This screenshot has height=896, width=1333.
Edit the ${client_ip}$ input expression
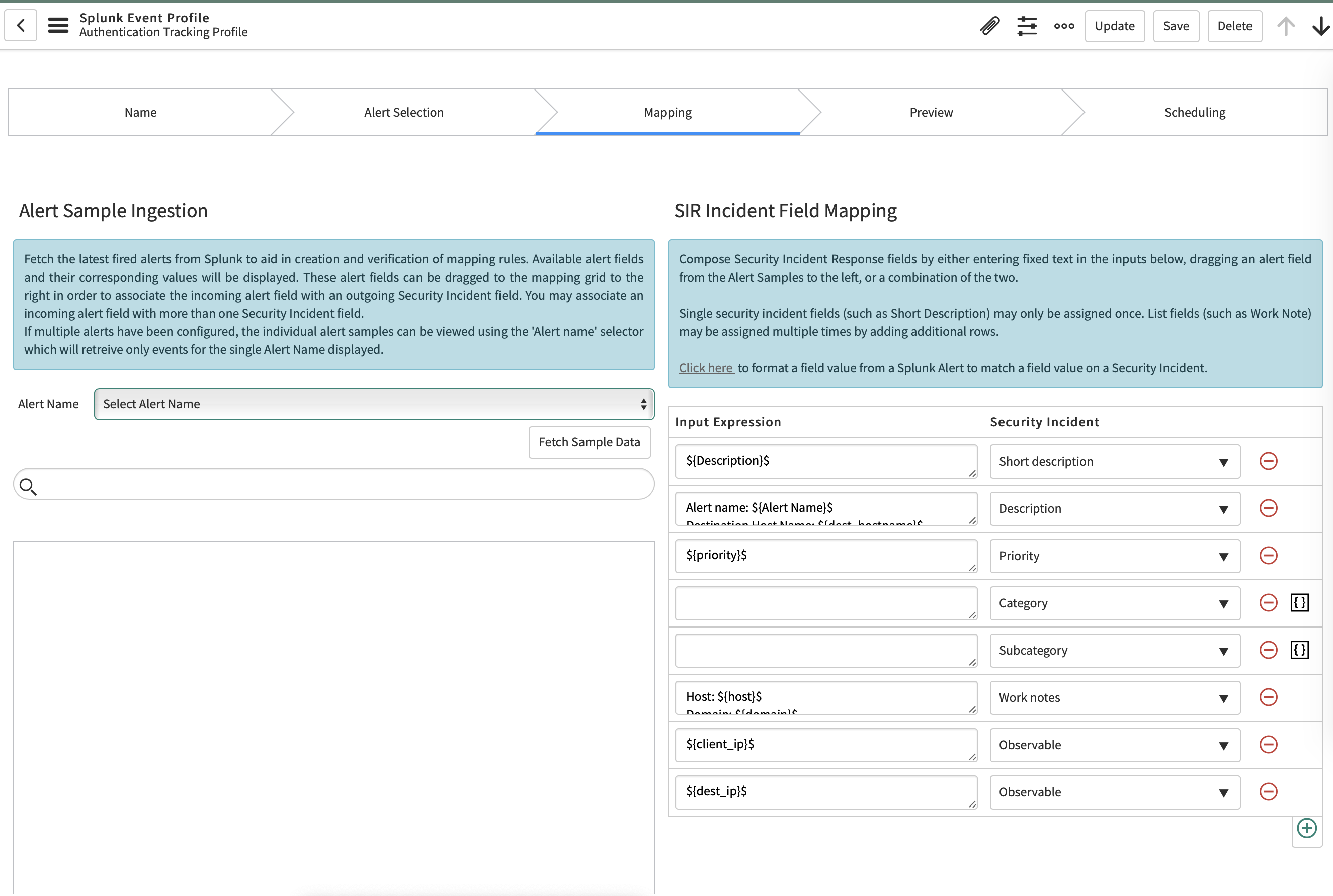tap(826, 745)
